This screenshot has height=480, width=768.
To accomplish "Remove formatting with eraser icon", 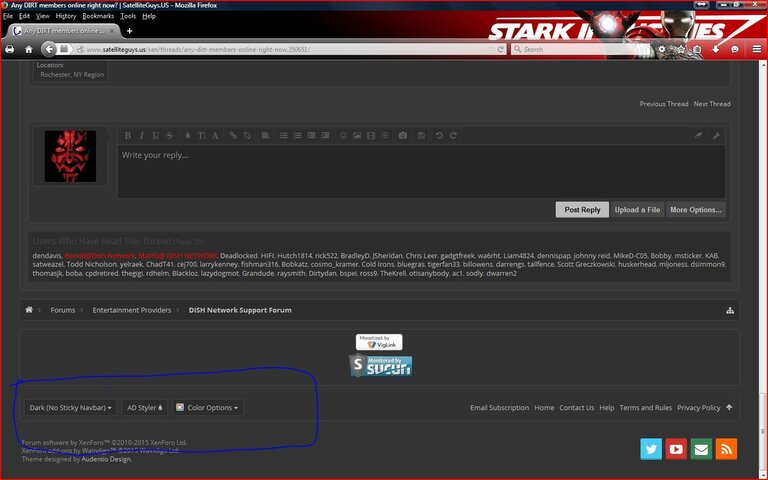I will 698,136.
